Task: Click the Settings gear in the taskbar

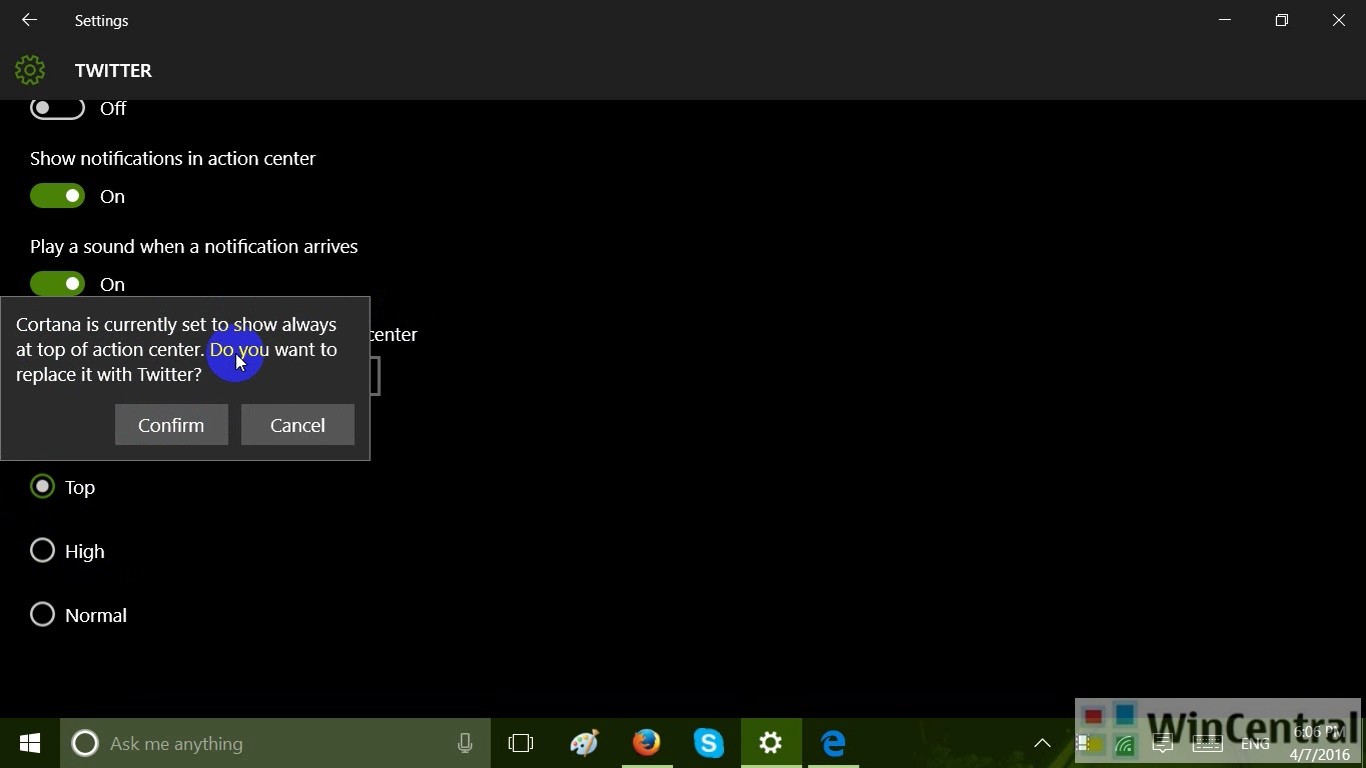Action: click(x=770, y=743)
